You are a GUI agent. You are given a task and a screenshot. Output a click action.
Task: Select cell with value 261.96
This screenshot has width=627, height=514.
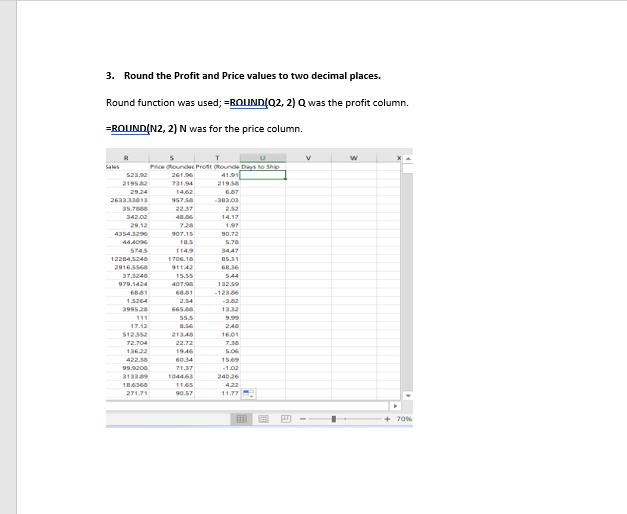click(172, 175)
